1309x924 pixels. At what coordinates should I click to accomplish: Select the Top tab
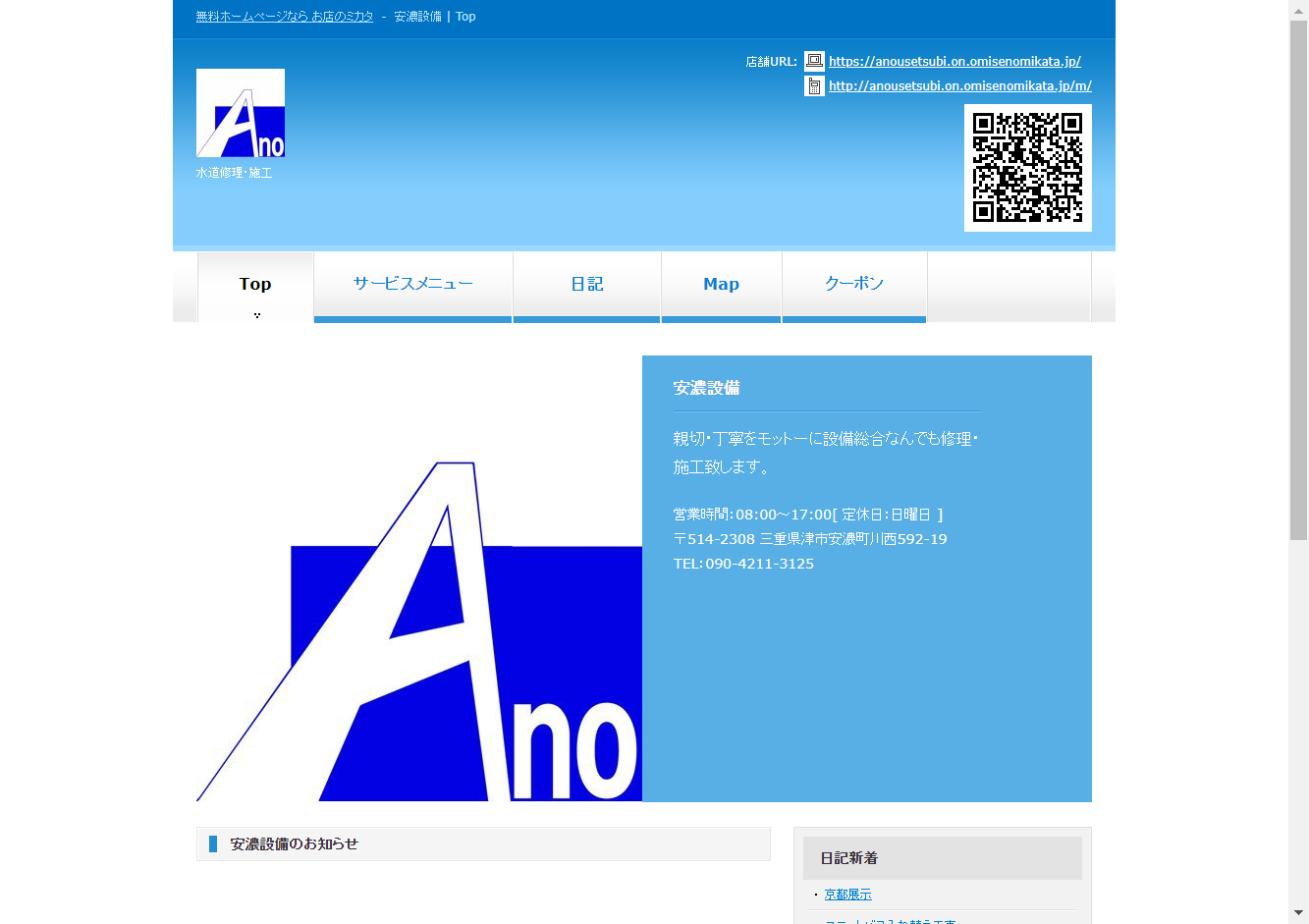tap(255, 285)
